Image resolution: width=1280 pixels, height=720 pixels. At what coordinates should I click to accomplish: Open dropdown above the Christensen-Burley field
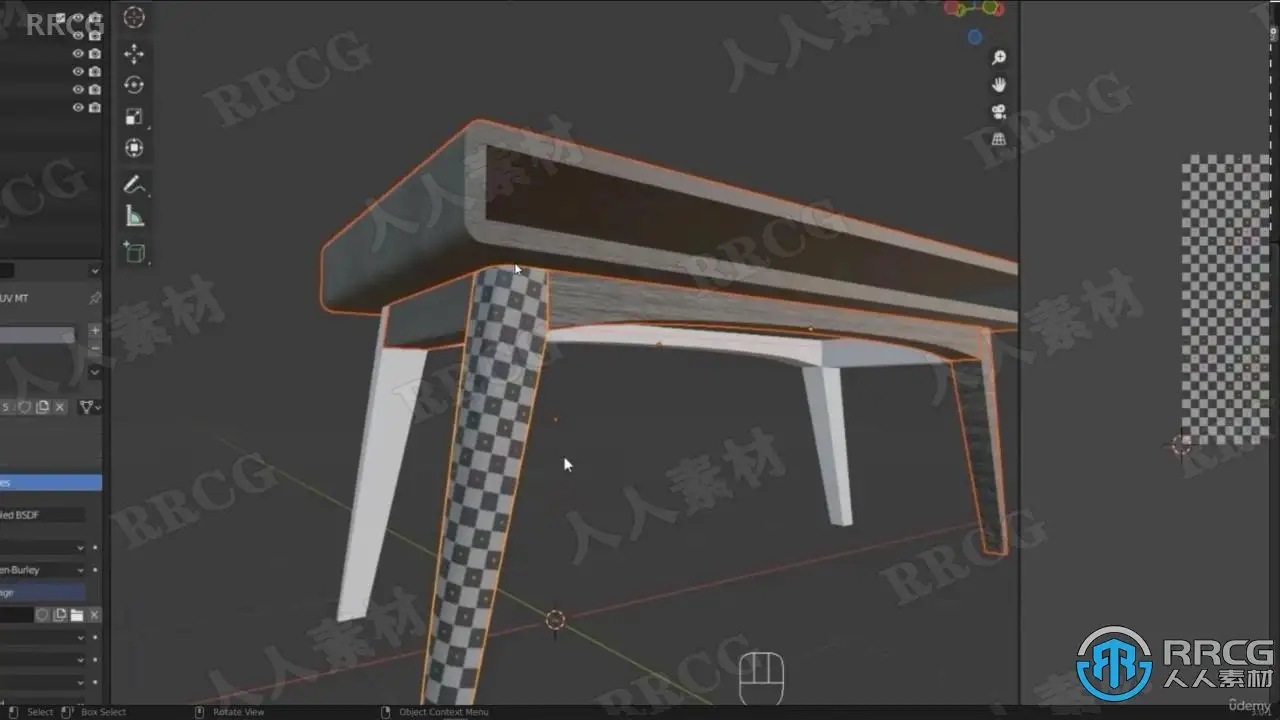click(43, 548)
